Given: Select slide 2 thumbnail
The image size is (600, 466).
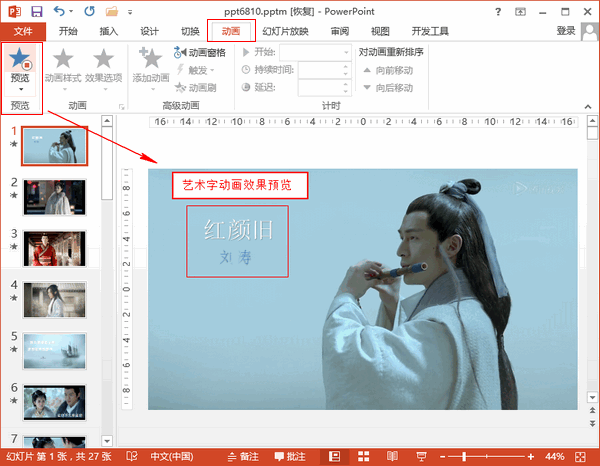Looking at the screenshot, I should [x=54, y=197].
